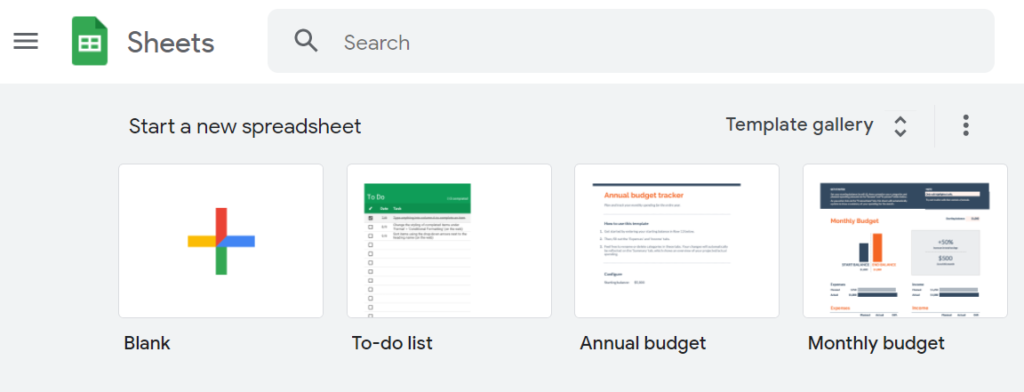Open the Monthly budget template thumbnail

(905, 241)
